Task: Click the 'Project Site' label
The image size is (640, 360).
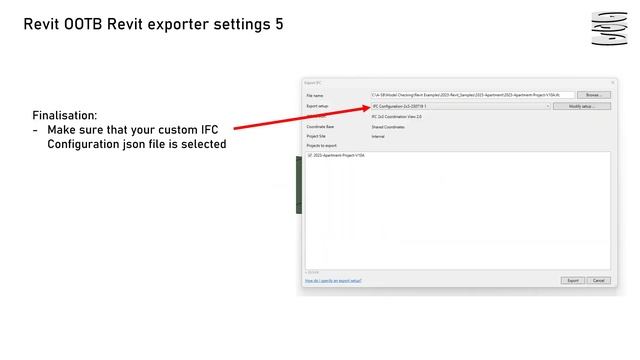Action: 316,136
